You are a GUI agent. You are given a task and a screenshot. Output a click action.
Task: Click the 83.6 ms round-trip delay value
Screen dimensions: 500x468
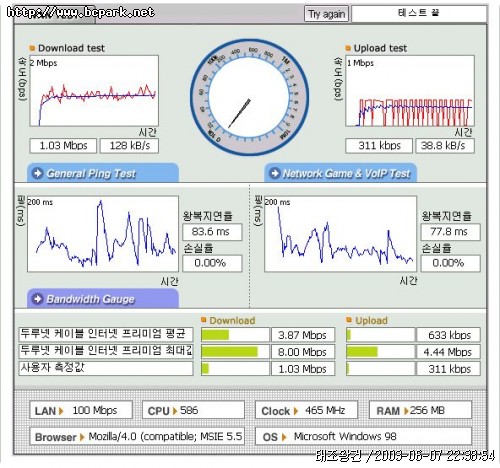212,232
